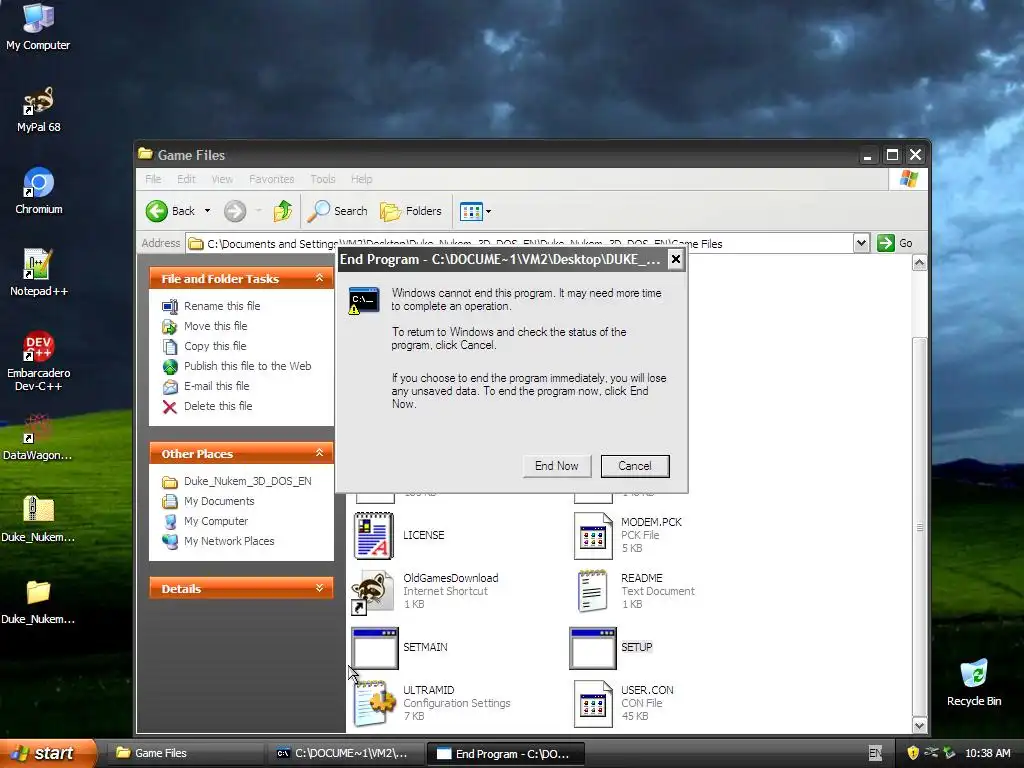Open the Help menu
The width and height of the screenshot is (1024, 768).
[x=361, y=179]
